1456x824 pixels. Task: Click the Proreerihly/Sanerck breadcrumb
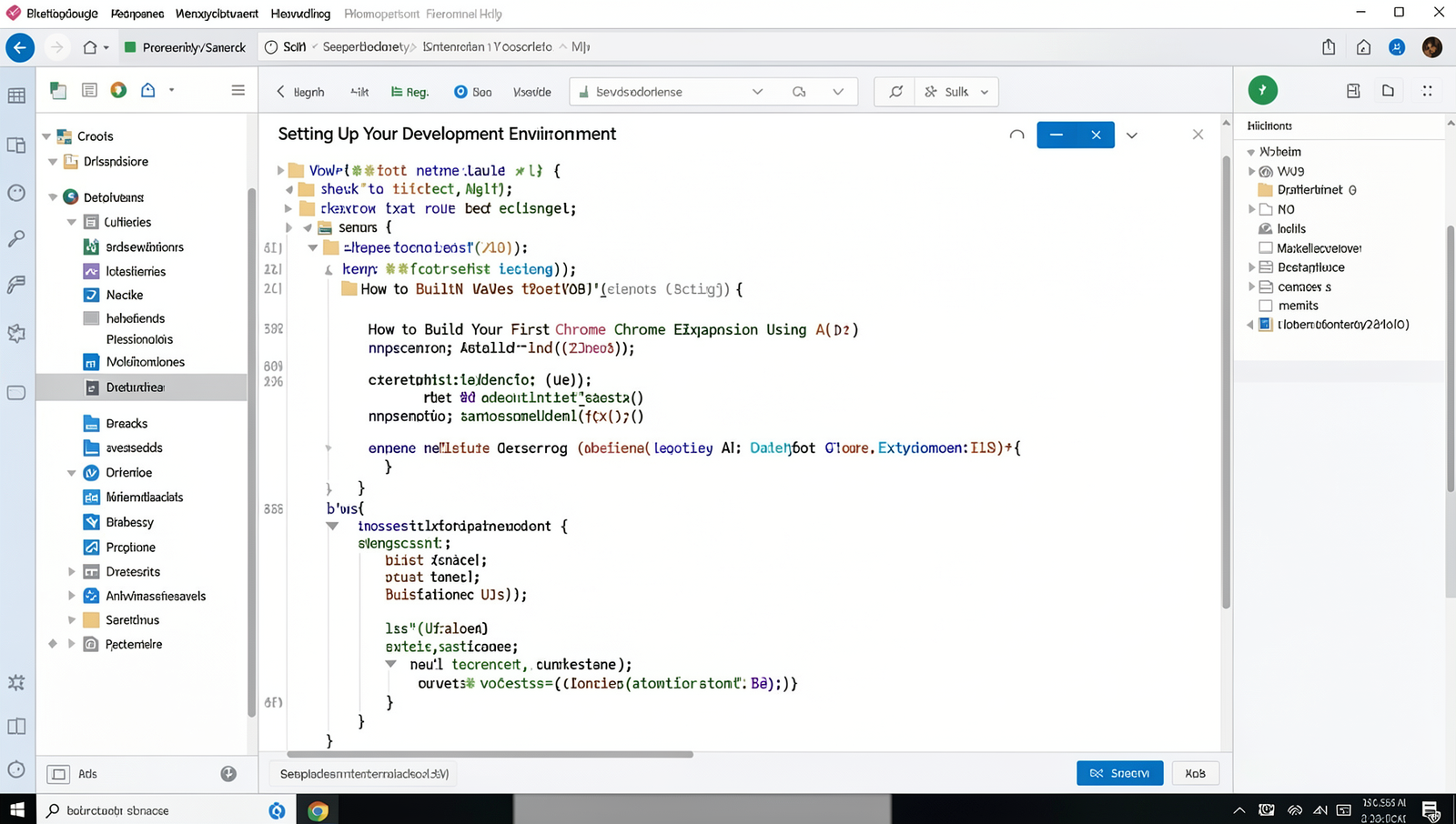point(185,47)
